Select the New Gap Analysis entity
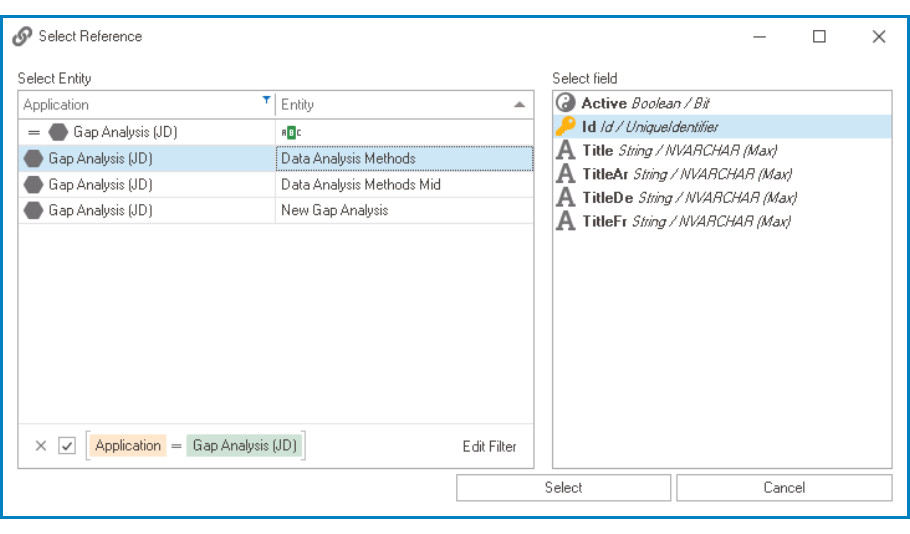Screen dimensions: 910x534 click(335, 210)
